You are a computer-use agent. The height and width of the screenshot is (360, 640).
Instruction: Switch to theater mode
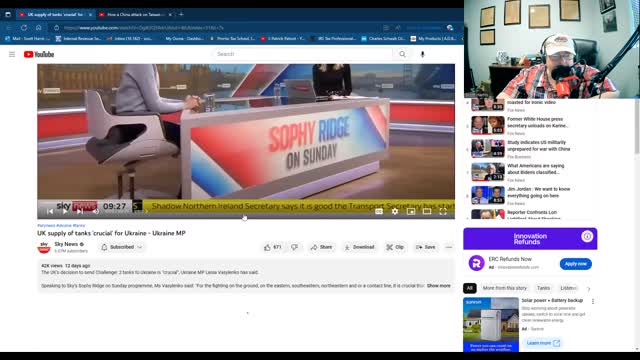pyautogui.click(x=427, y=211)
